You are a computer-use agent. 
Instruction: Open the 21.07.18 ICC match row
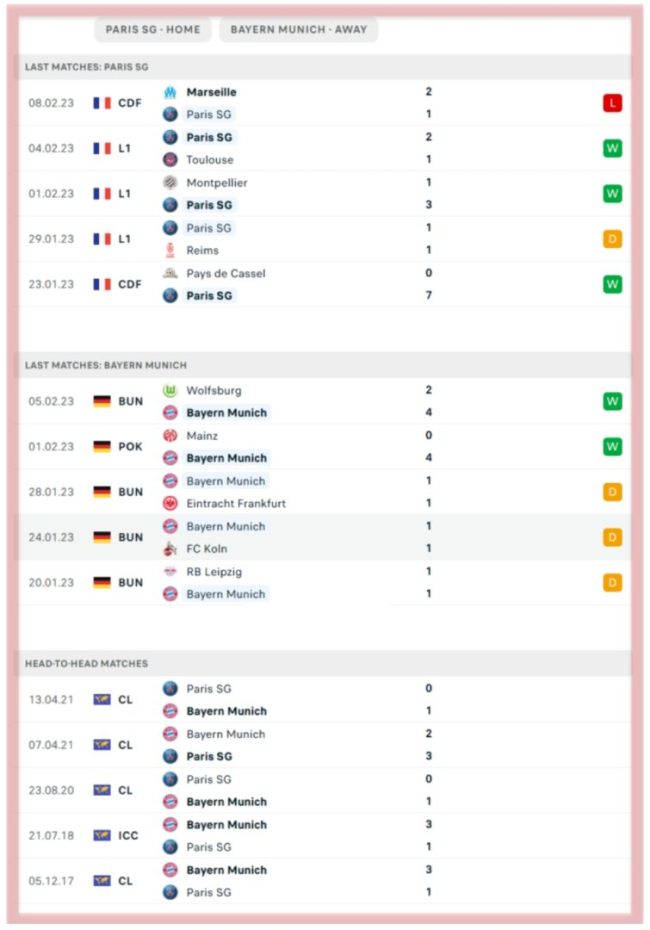(x=325, y=836)
